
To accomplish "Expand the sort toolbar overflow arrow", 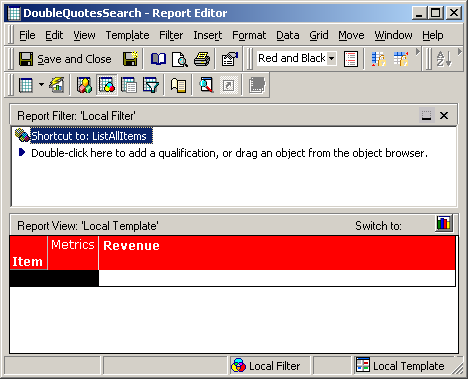I will tap(460, 52).
